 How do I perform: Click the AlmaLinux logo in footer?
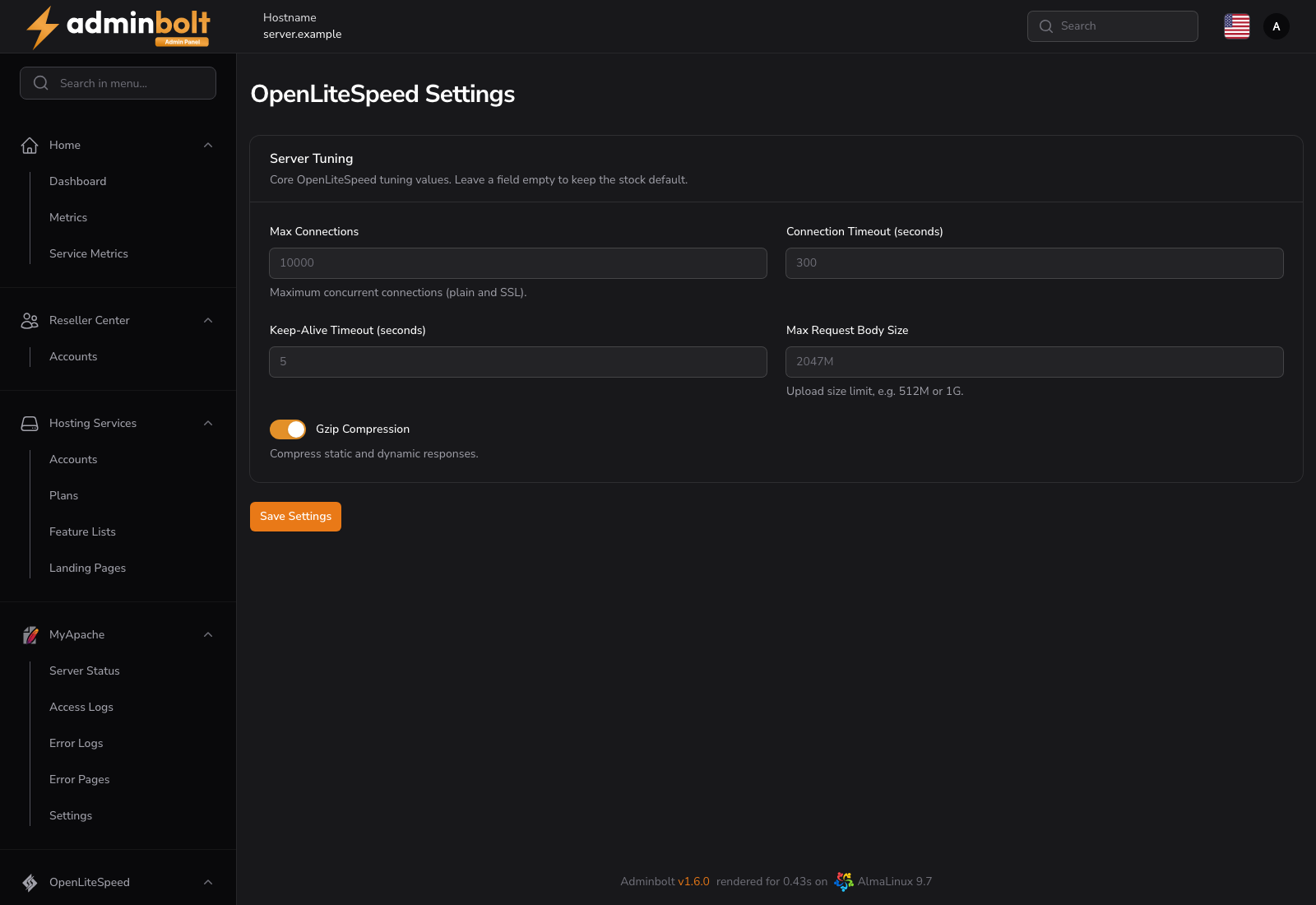[x=844, y=881]
